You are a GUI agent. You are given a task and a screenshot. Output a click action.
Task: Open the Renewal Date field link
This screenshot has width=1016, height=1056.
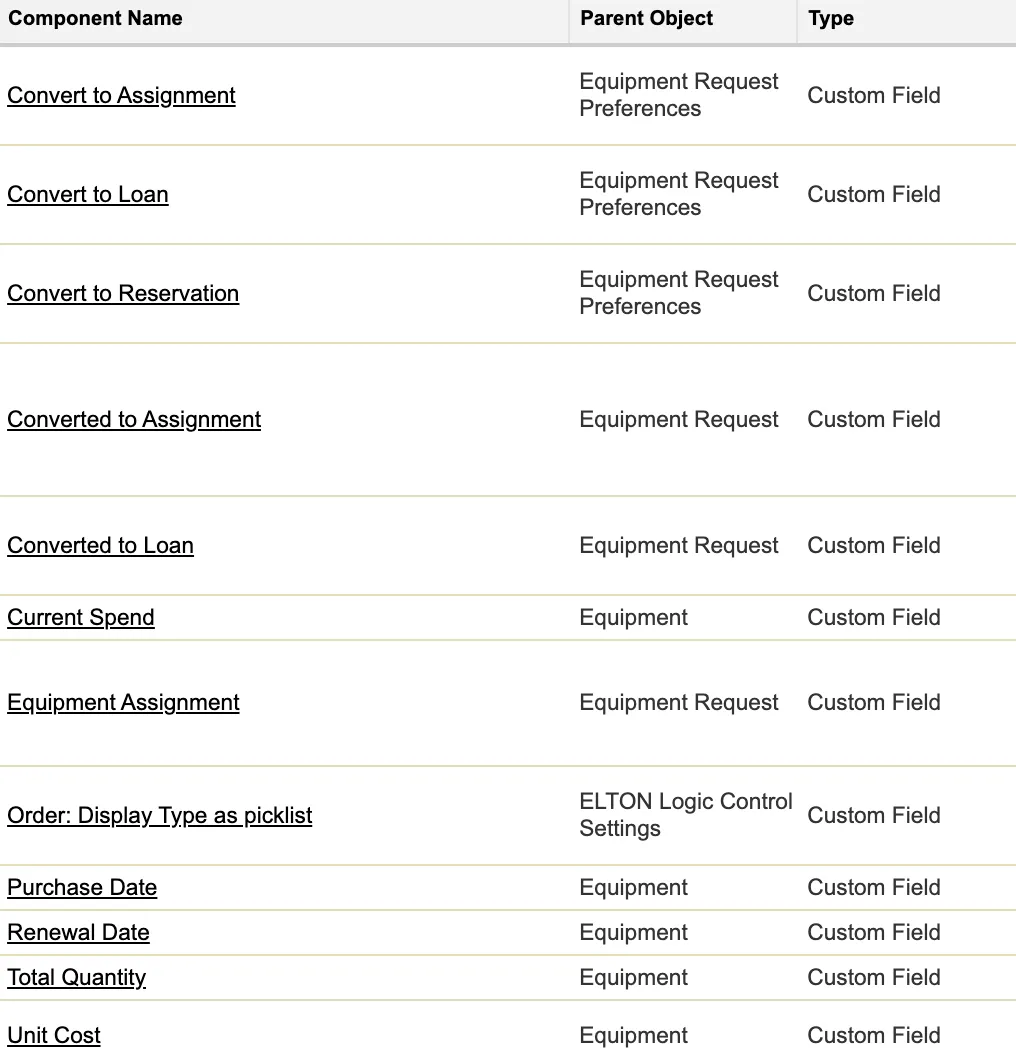coord(78,933)
